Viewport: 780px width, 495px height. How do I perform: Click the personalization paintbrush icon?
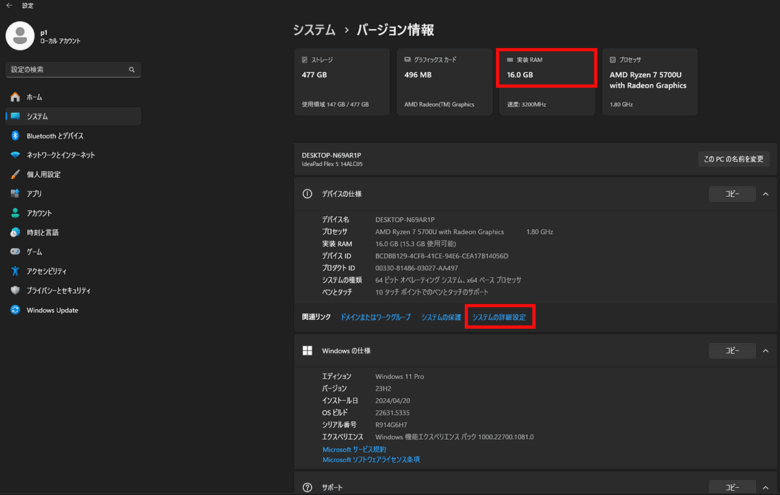(15, 175)
